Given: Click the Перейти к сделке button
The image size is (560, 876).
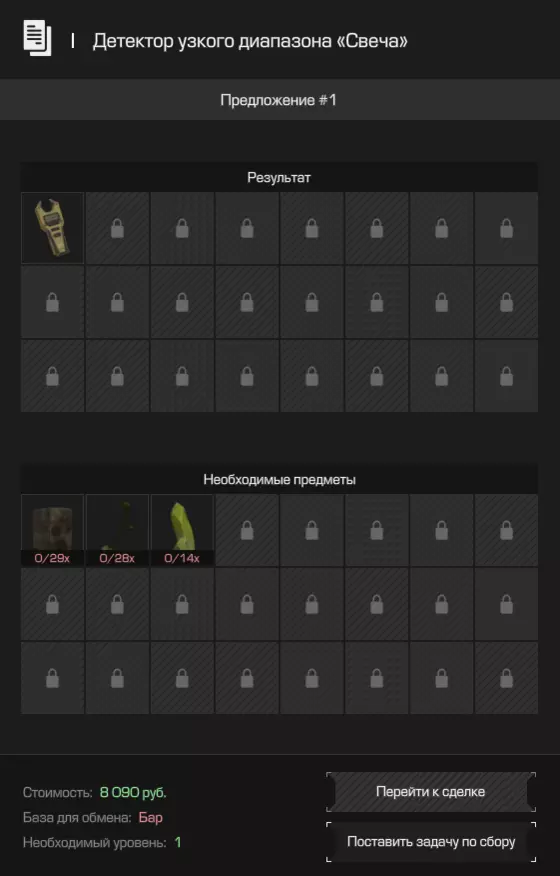Looking at the screenshot, I should click(431, 792).
